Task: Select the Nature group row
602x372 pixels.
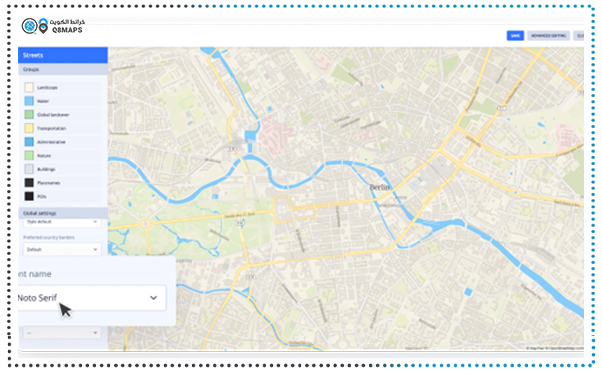Action: click(x=63, y=155)
